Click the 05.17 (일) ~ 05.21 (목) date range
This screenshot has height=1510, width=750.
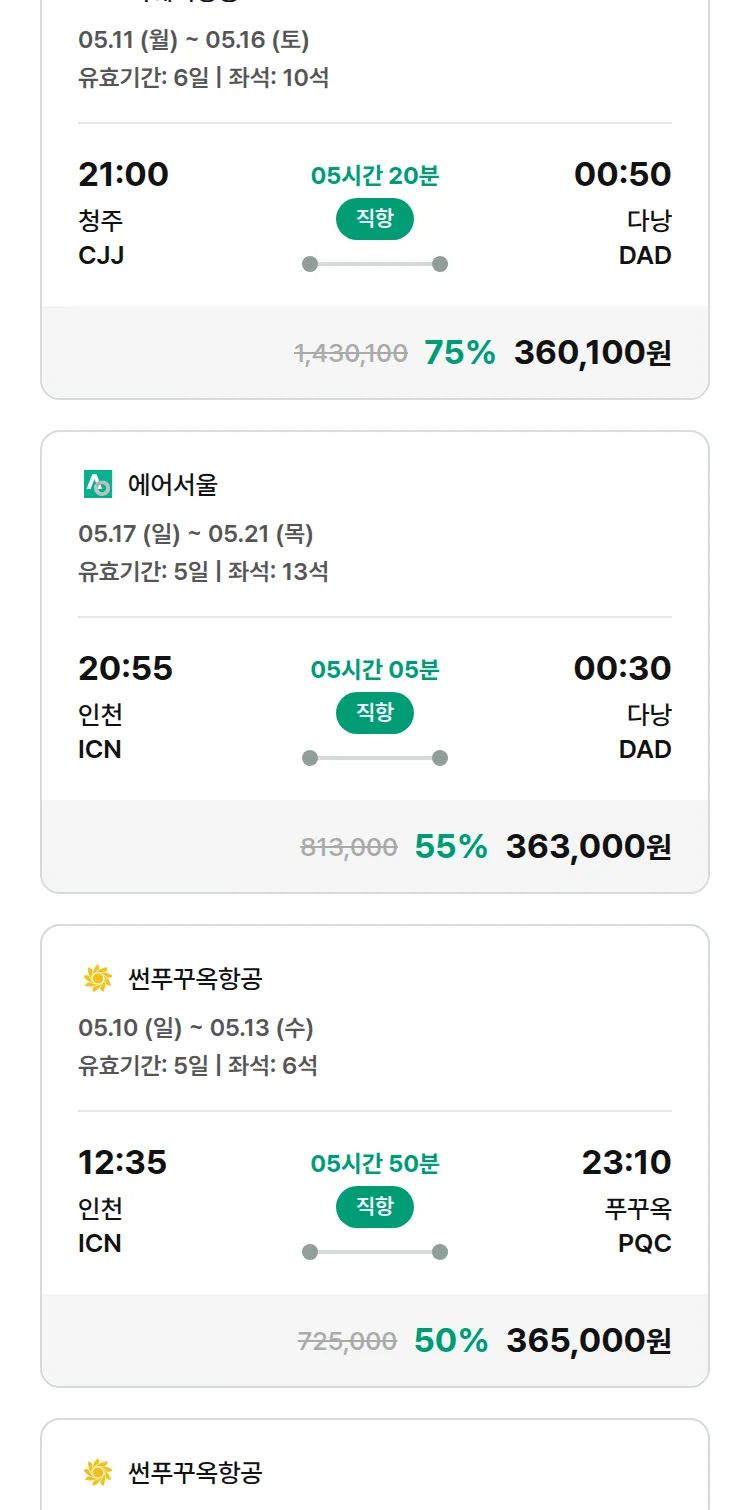[x=196, y=534]
